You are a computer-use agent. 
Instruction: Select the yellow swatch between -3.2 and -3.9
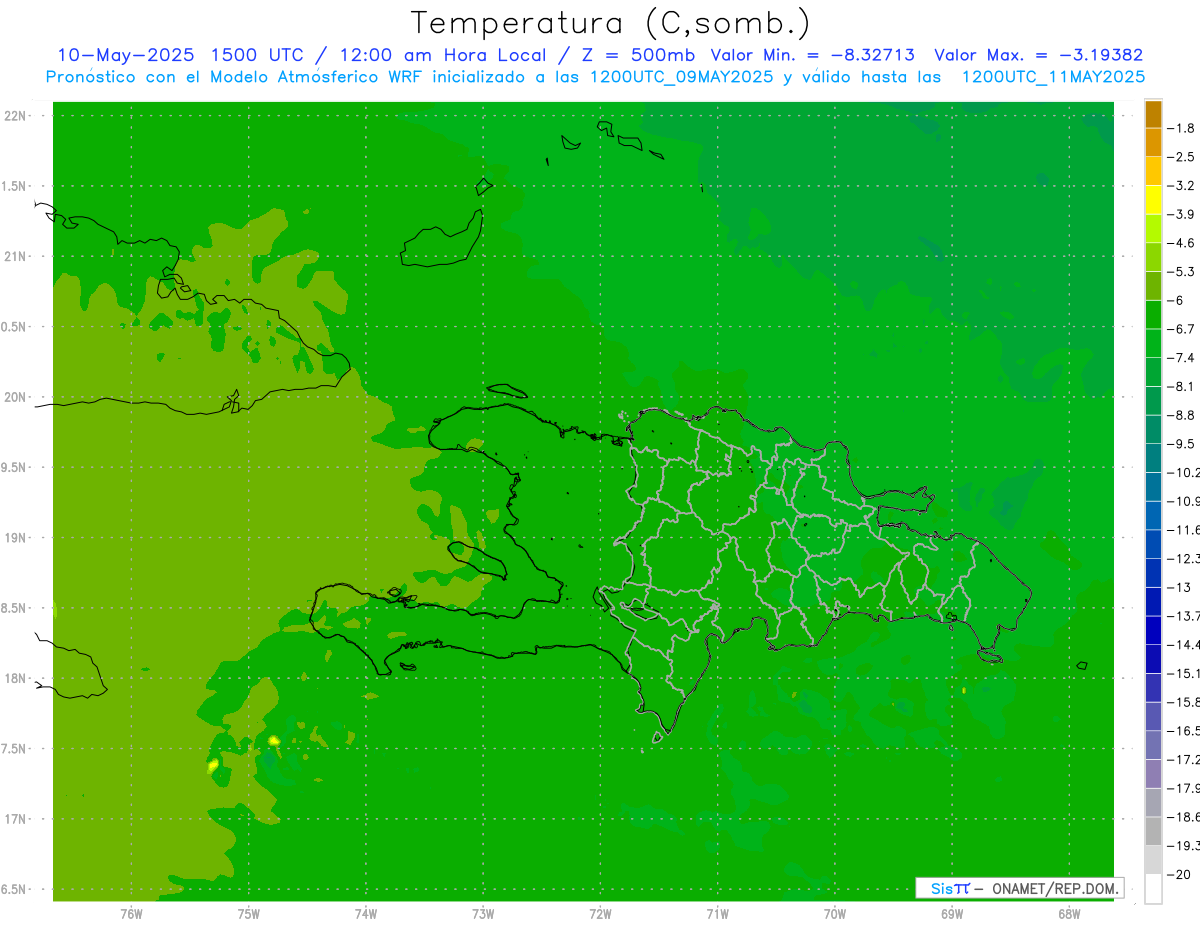click(x=1153, y=200)
